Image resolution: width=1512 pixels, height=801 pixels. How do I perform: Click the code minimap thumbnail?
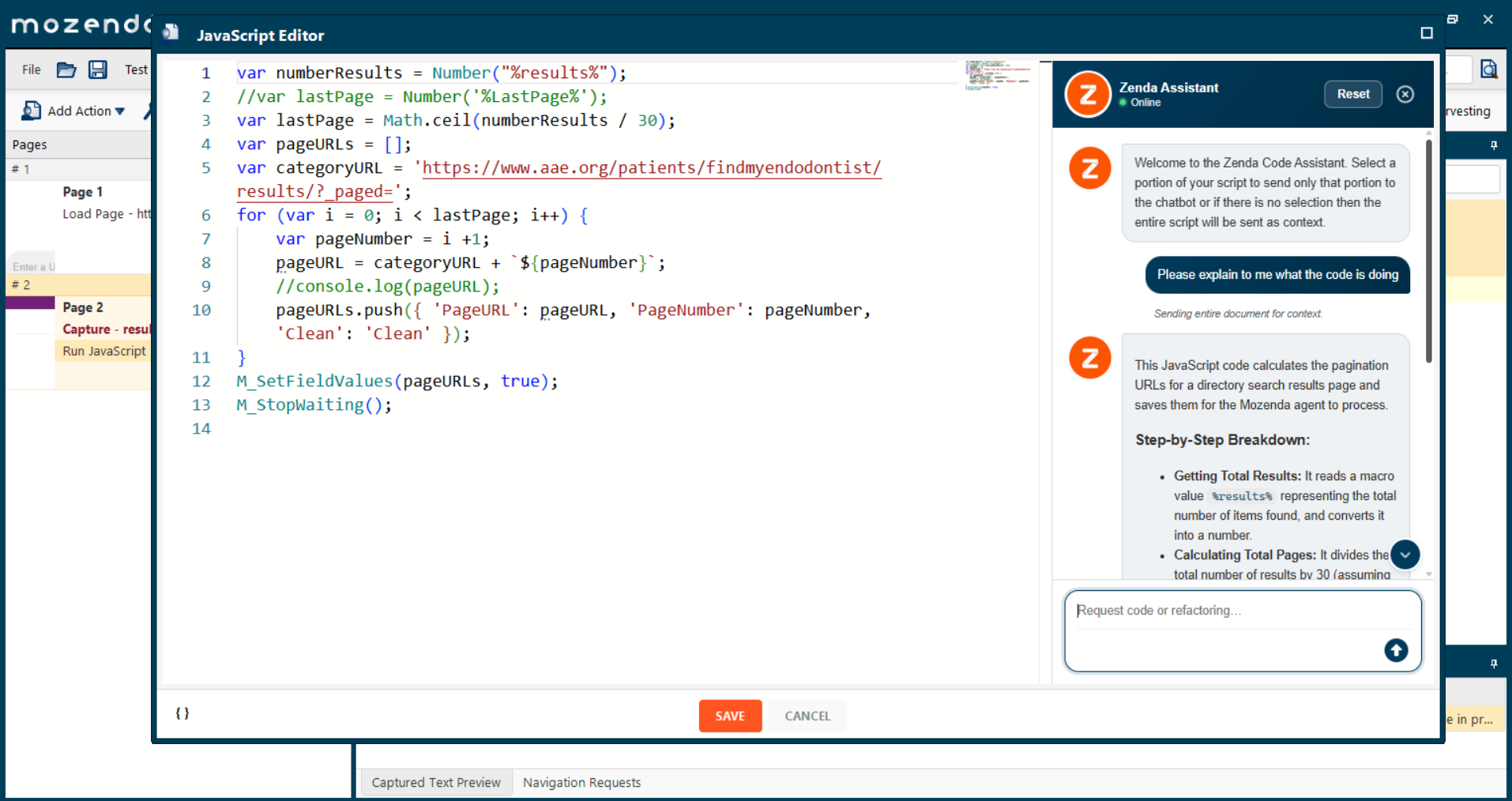pyautogui.click(x=998, y=75)
